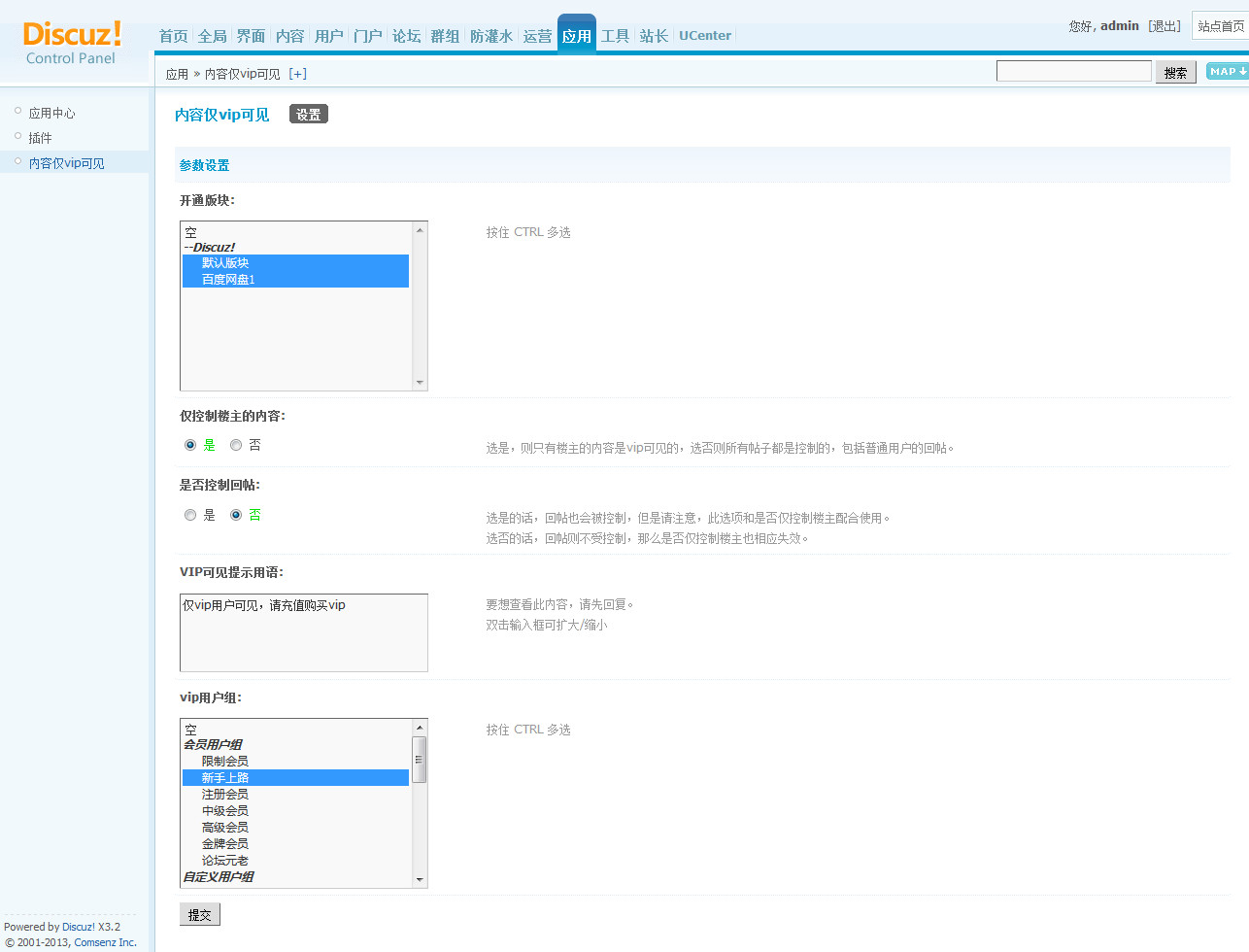This screenshot has height=952, width=1249.
Task: Click the 提交 submit button
Action: [x=200, y=914]
